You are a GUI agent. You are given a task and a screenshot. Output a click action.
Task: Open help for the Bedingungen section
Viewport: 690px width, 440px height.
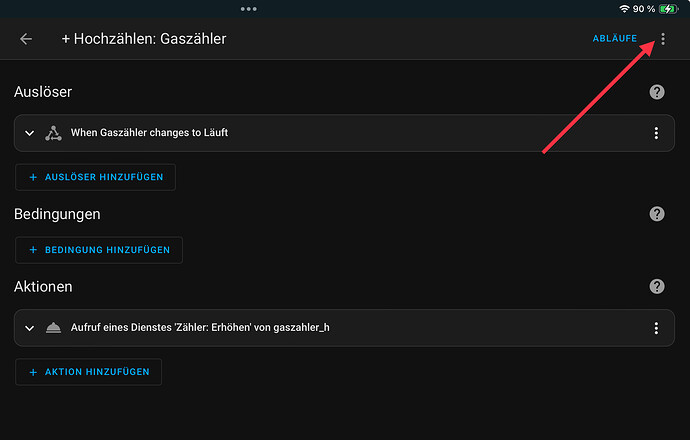657,214
